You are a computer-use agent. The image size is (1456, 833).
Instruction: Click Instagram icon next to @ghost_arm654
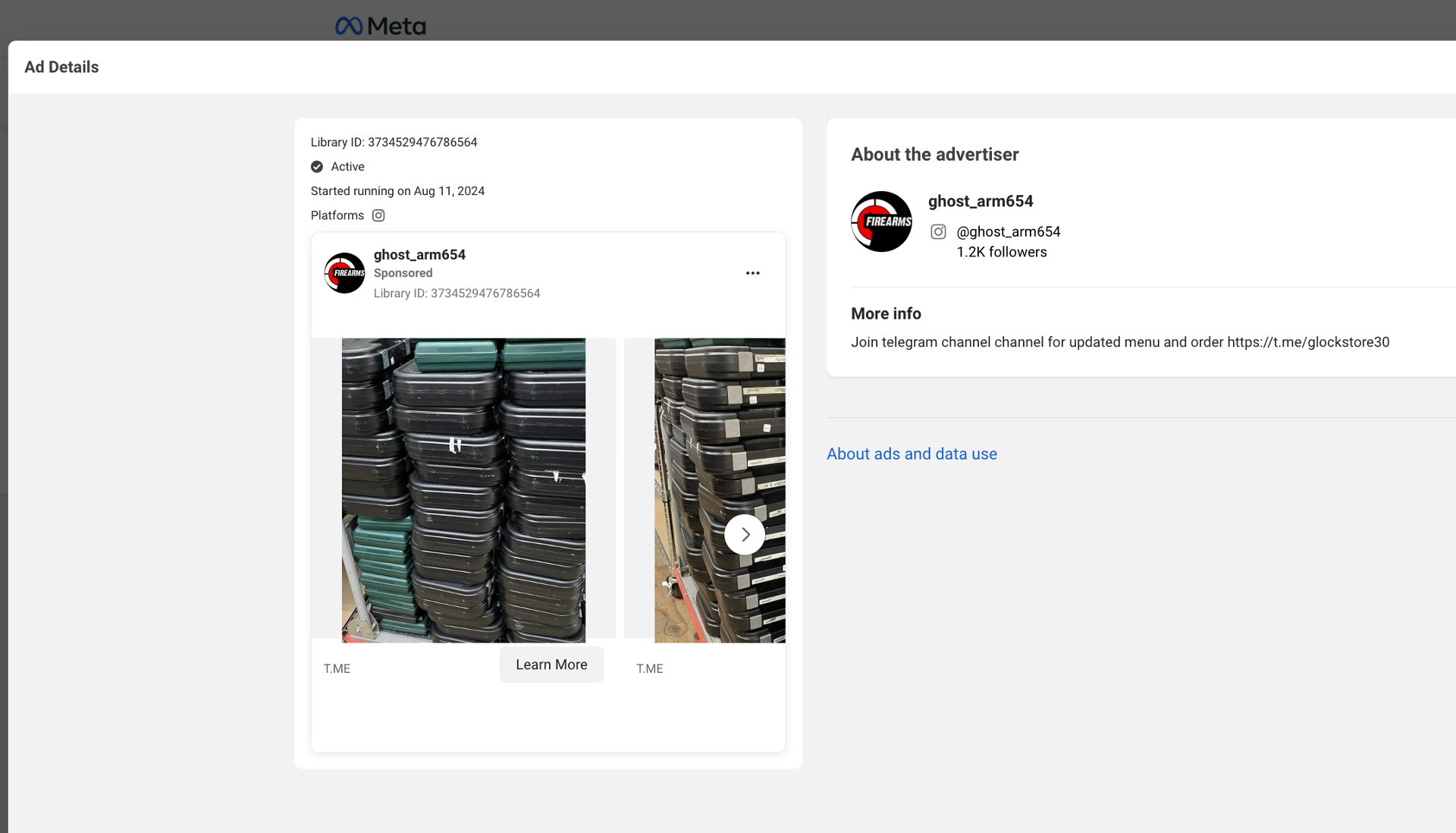pos(938,232)
